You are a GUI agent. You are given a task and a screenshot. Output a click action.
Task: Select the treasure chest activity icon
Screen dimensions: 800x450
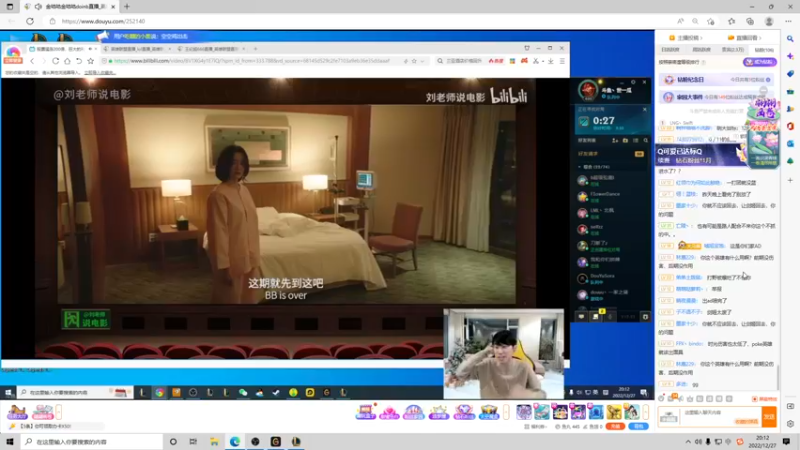(x=488, y=412)
